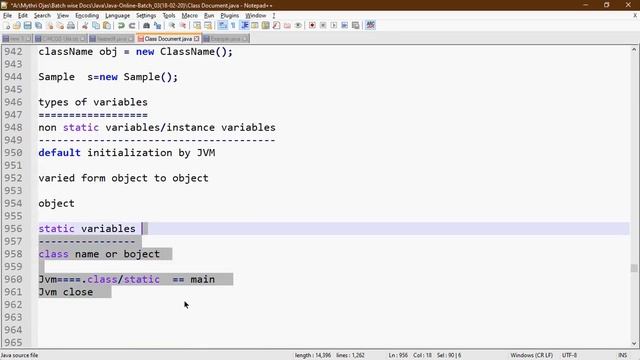Toggle synchronized horizontal scrolling
Viewport: 640px width, 360px height.
point(208,25)
